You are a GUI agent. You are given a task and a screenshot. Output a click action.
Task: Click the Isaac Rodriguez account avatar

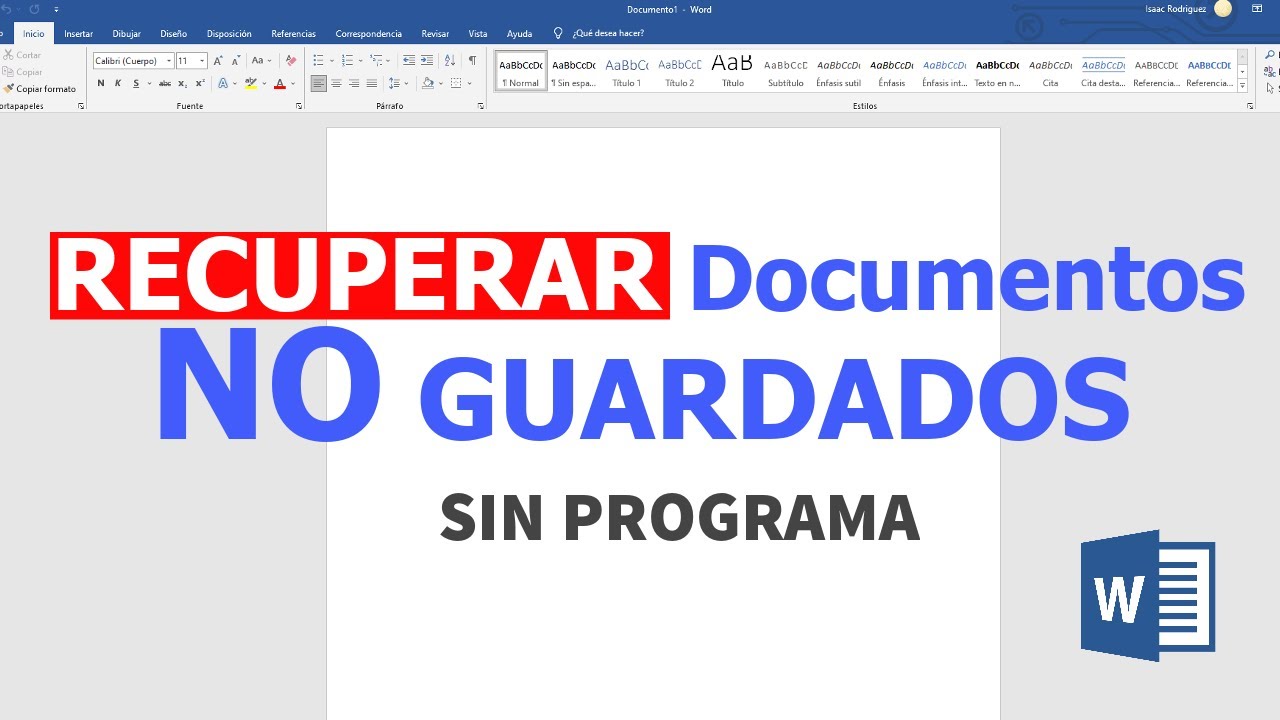[x=1222, y=9]
